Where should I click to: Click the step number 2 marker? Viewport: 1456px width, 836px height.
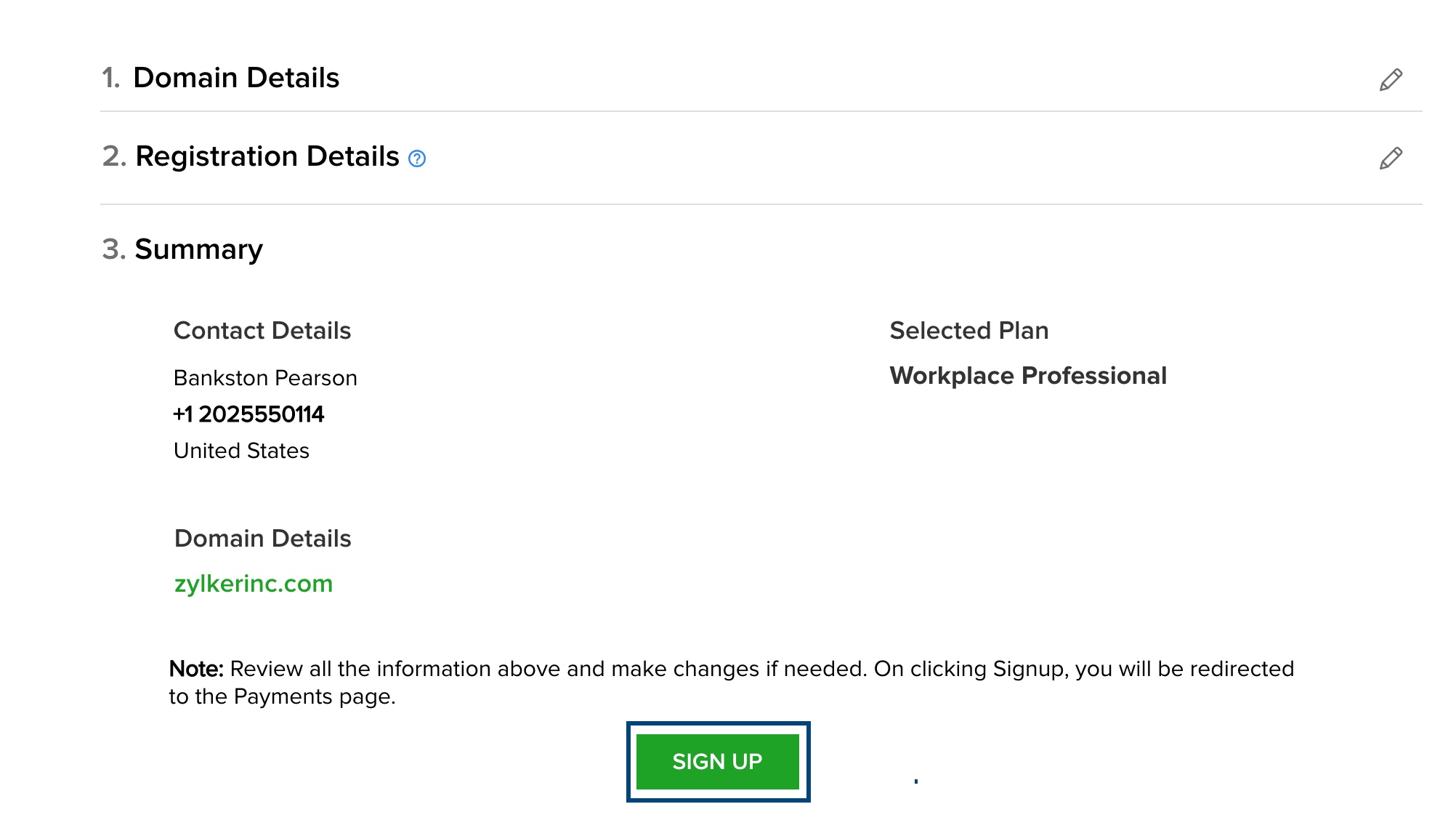(114, 156)
